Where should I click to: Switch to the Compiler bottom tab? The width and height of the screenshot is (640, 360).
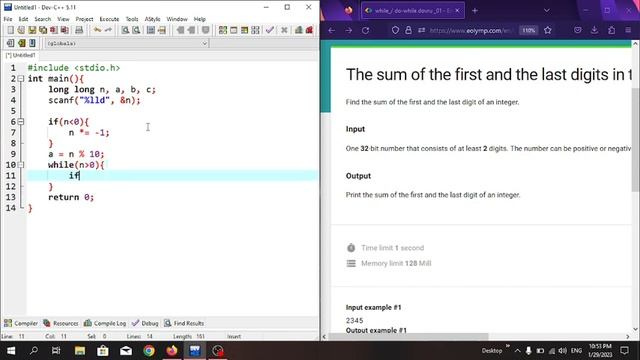[x=21, y=323]
